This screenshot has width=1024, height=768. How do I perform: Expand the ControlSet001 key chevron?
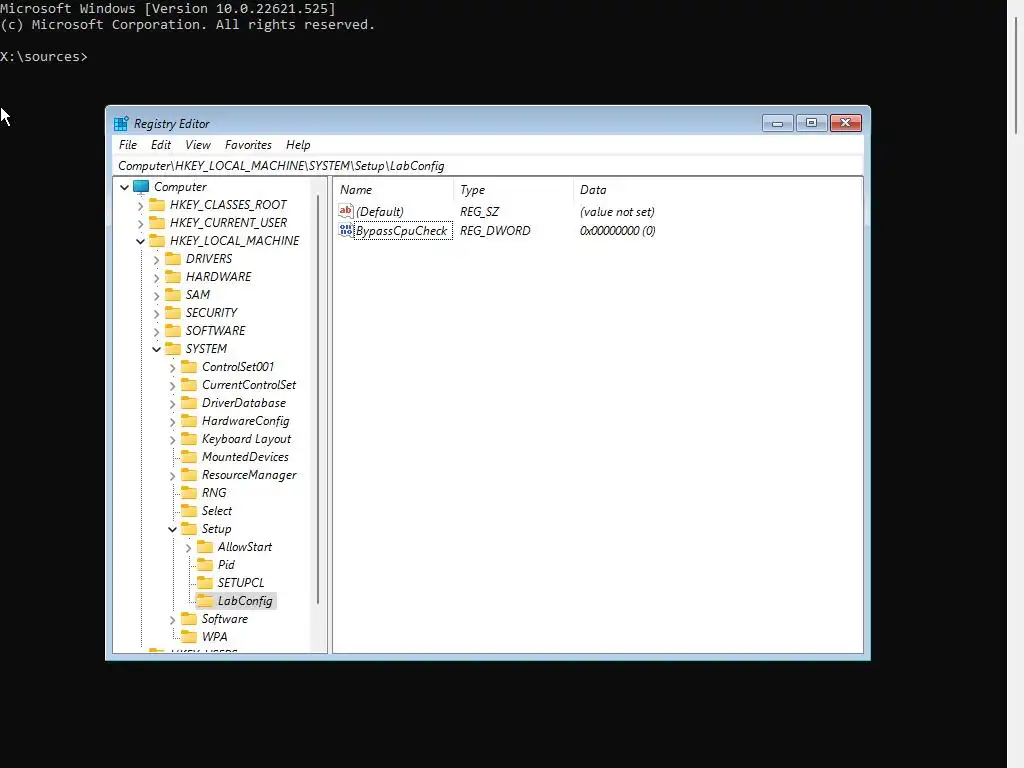pos(172,368)
